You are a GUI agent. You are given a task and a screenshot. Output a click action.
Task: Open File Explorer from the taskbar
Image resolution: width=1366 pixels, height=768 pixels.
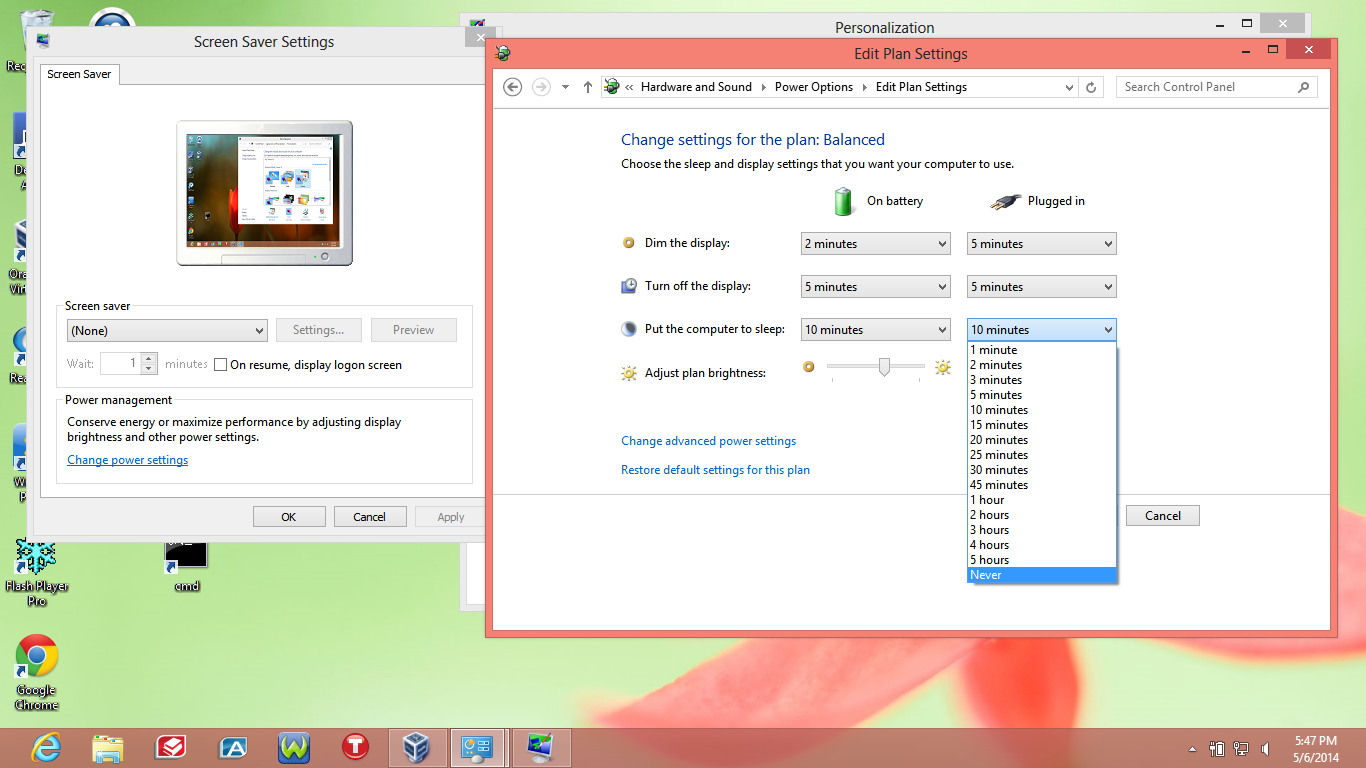[x=108, y=747]
